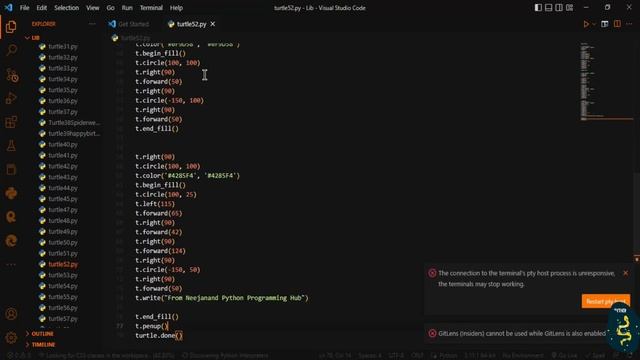Click the error icon on pty host notification
The image size is (640, 360).
pyautogui.click(x=432, y=273)
